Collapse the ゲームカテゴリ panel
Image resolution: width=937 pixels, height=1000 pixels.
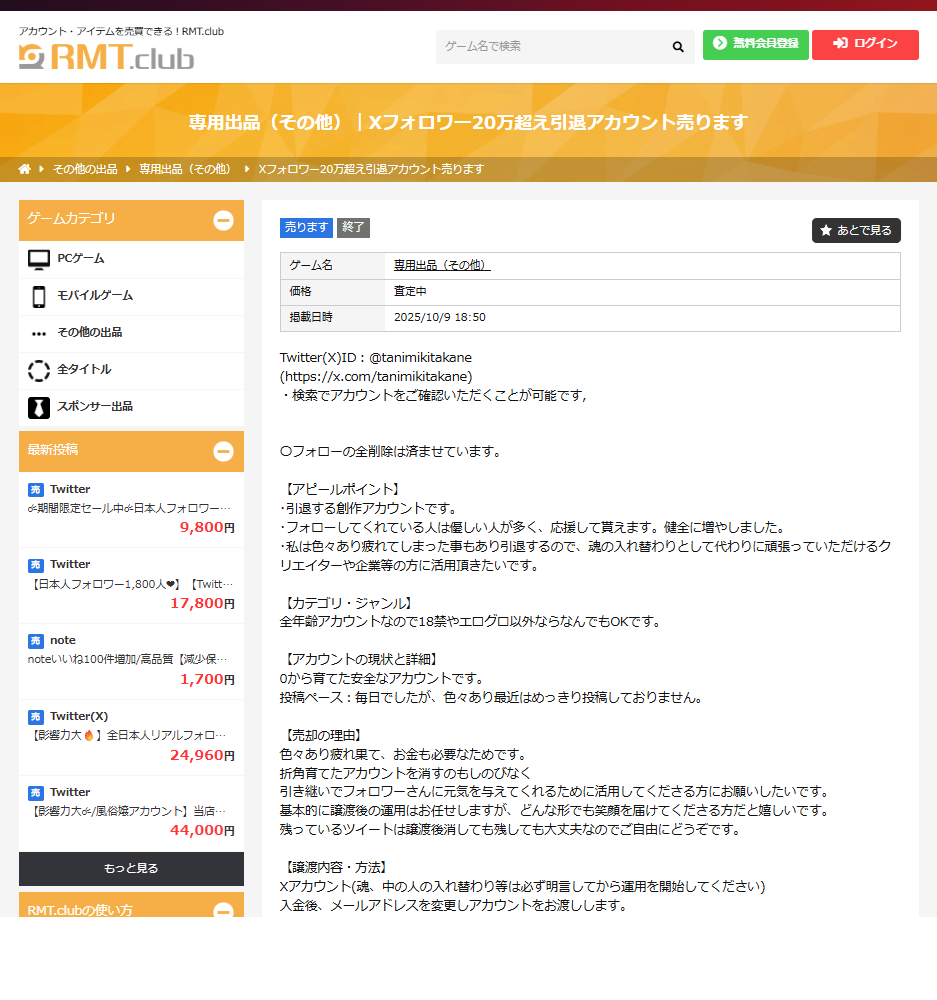(x=223, y=220)
